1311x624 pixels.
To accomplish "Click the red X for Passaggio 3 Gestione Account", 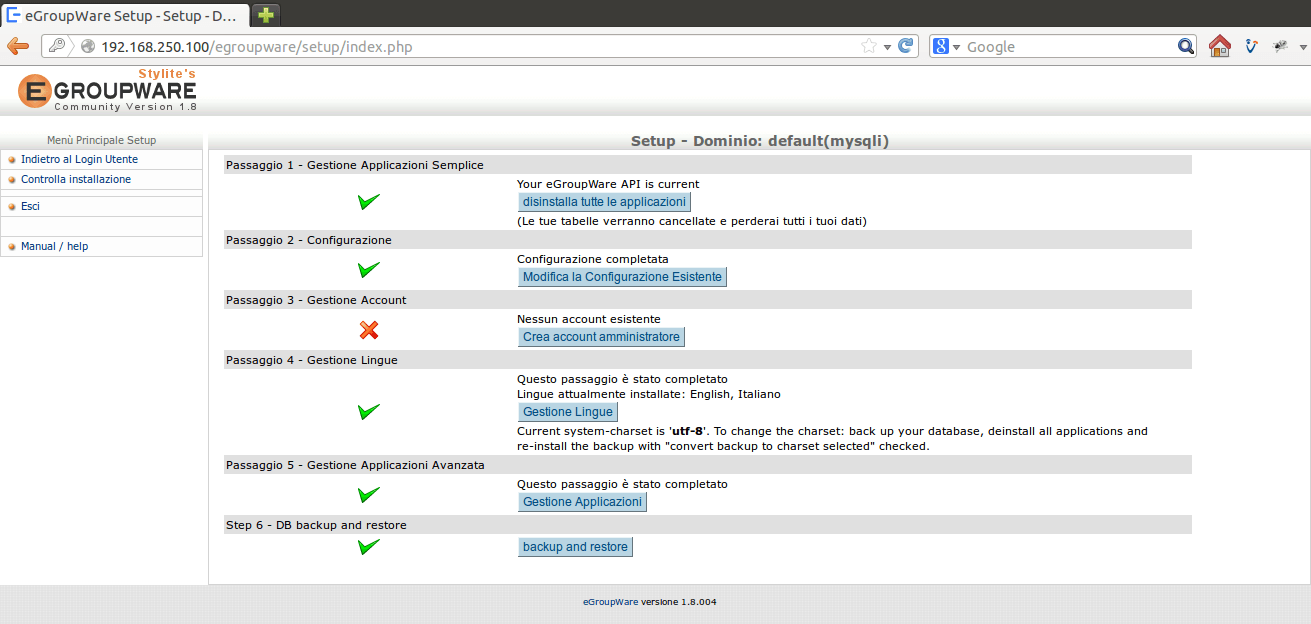I will click(x=369, y=330).
